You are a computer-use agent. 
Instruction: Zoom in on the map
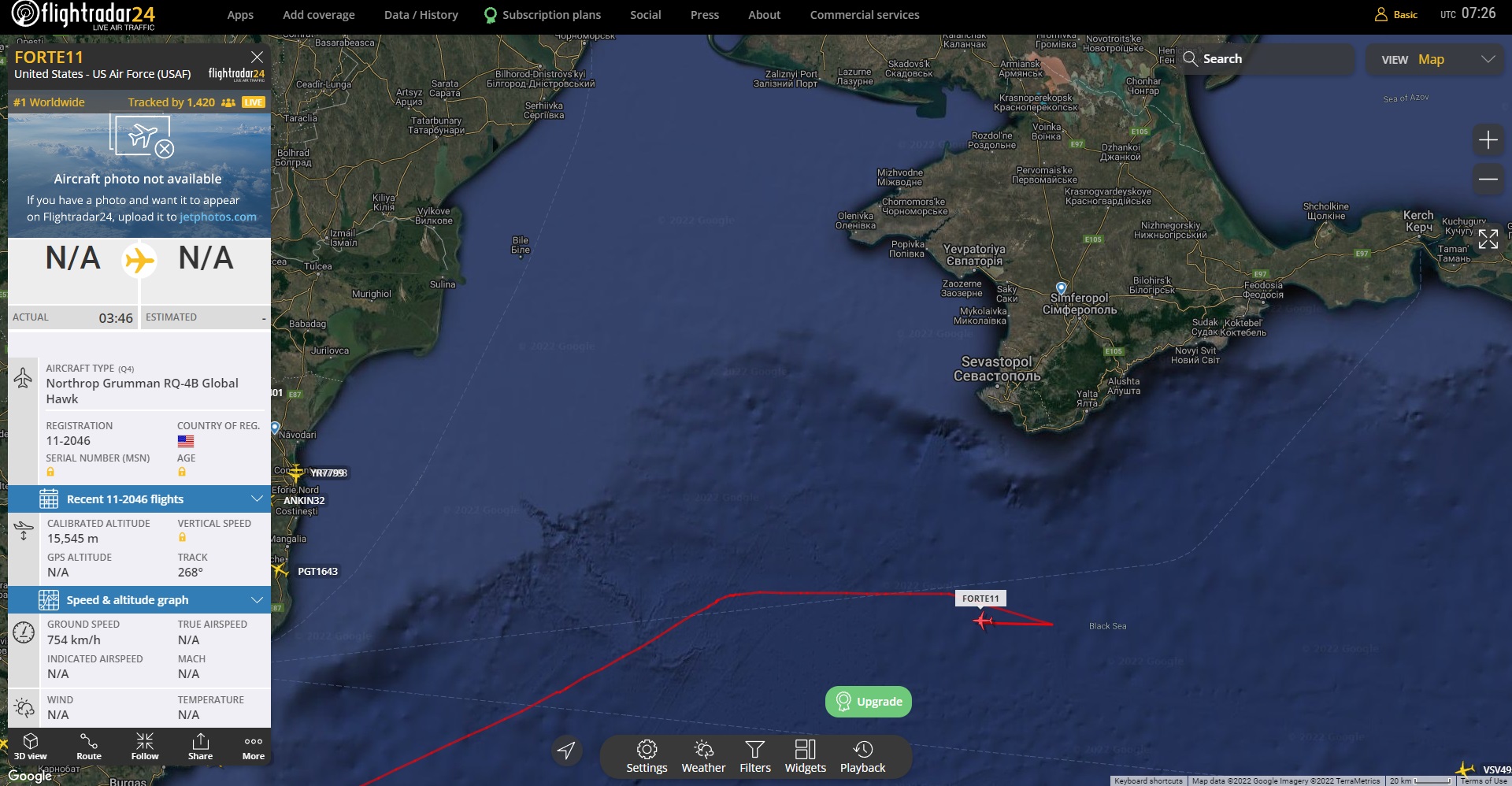click(x=1488, y=140)
